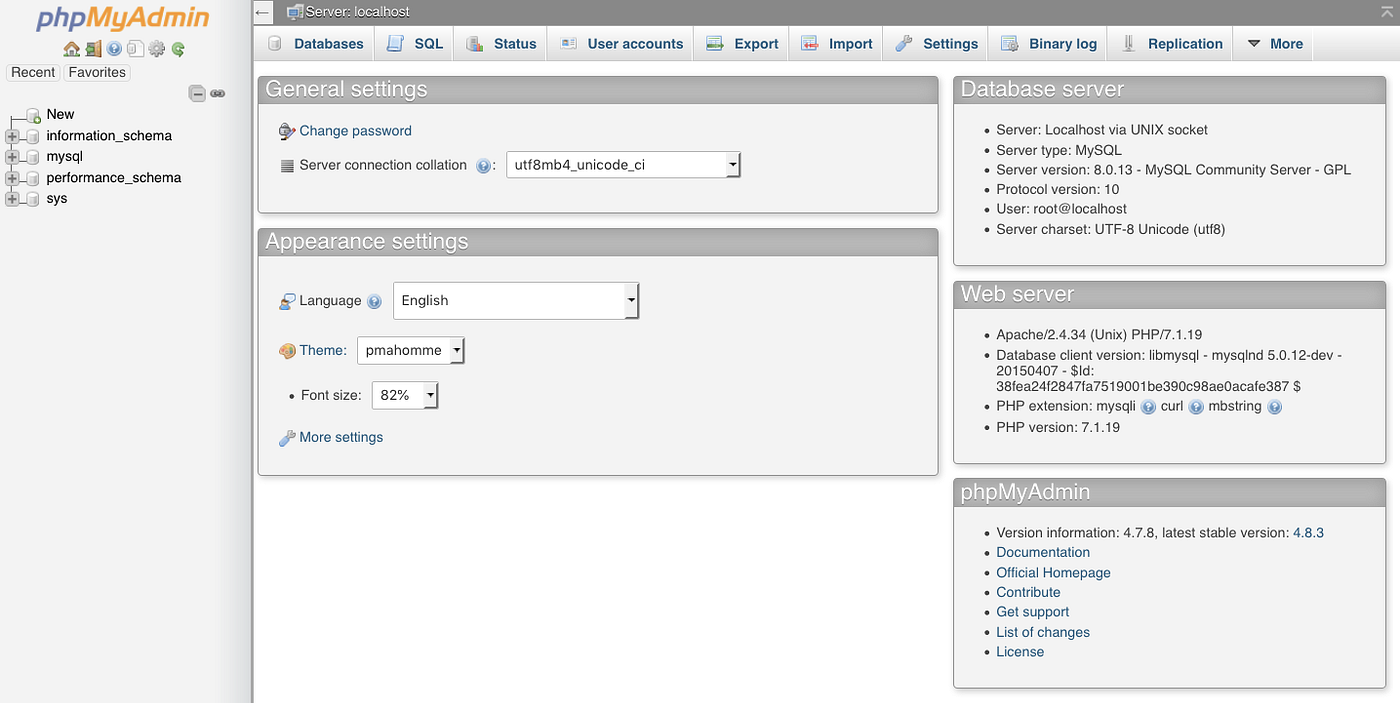The image size is (1400, 703).
Task: Open the Font size dropdown showing 82%
Action: click(x=405, y=395)
